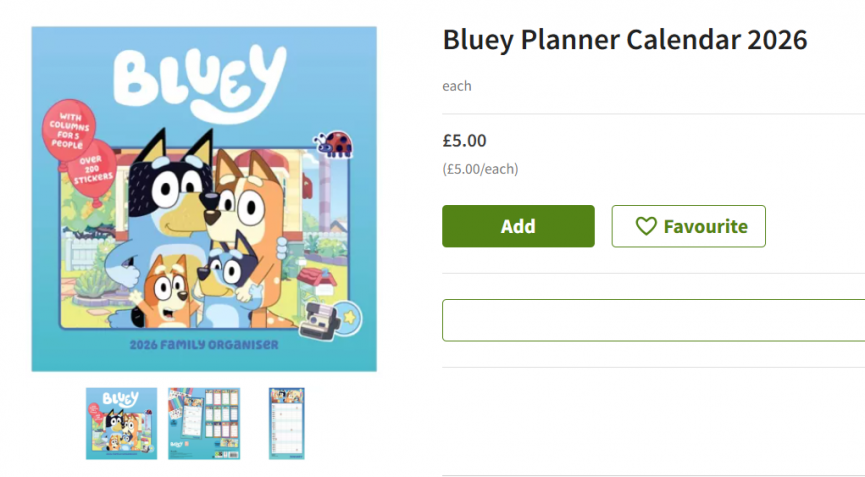Click the '(£5.00/each)' unit price text

[x=480, y=169]
